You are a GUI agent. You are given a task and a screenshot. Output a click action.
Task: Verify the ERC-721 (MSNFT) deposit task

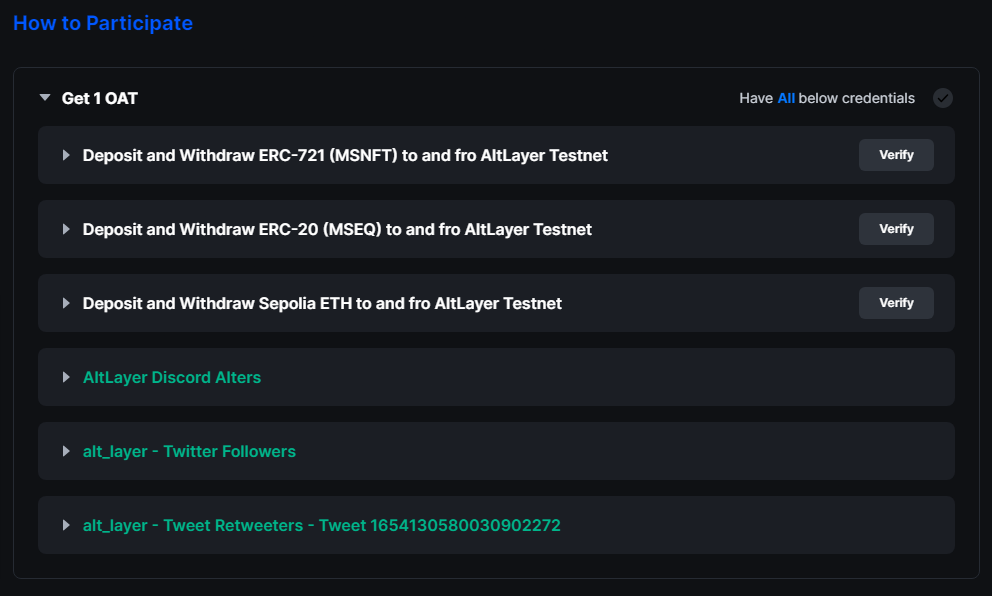(x=896, y=155)
